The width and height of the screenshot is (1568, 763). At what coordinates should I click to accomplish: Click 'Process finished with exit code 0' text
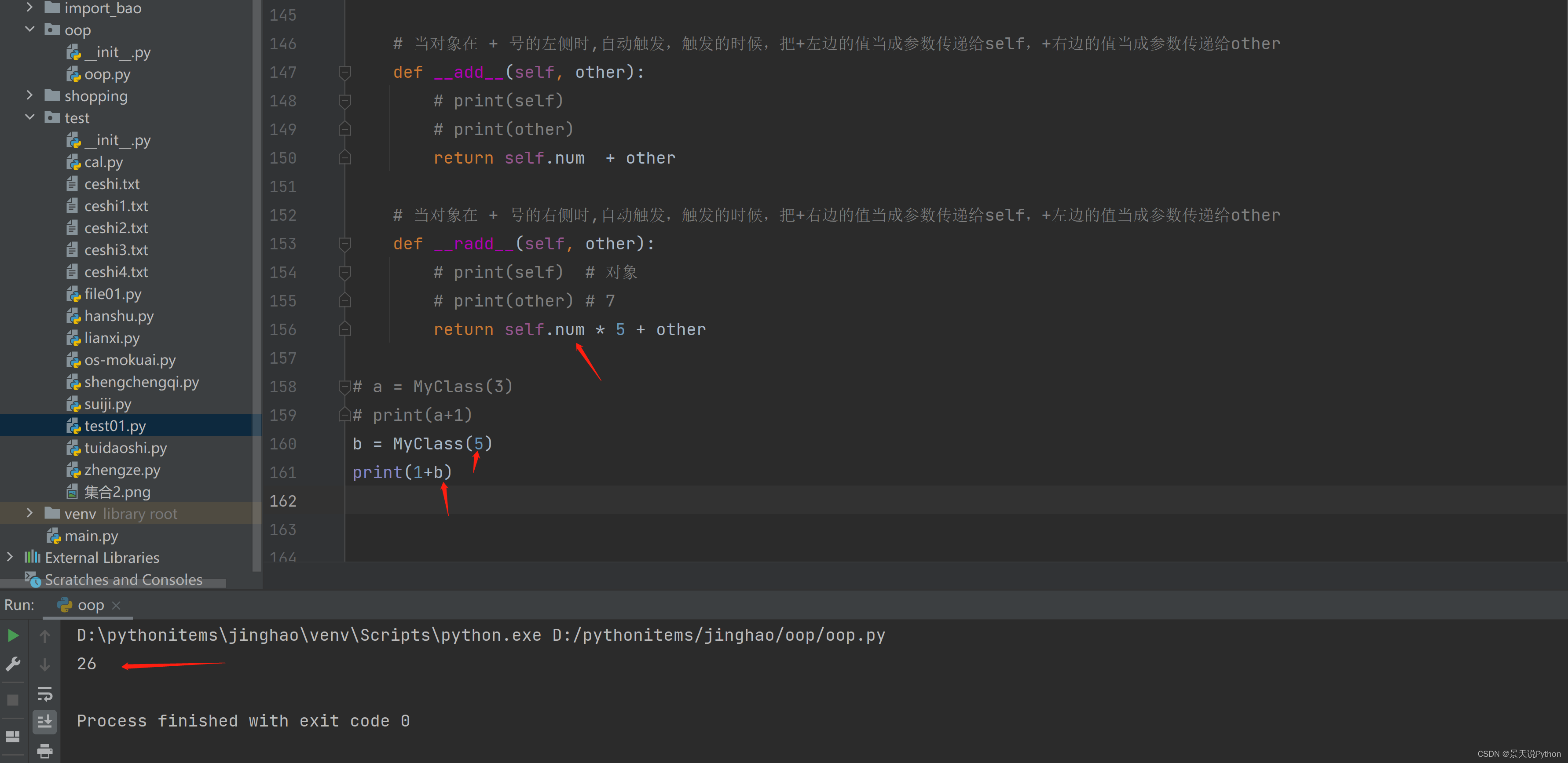(x=243, y=721)
